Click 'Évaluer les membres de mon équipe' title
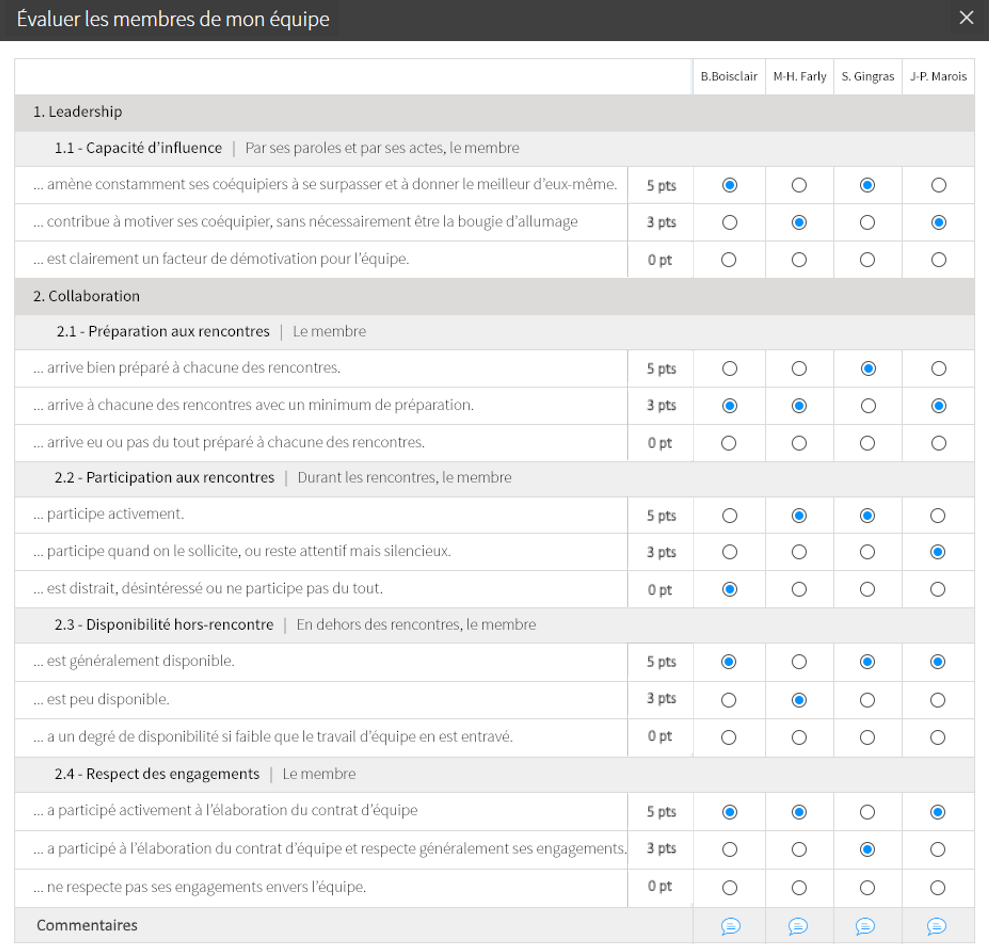Screen dimensions: 989x951 click(173, 19)
